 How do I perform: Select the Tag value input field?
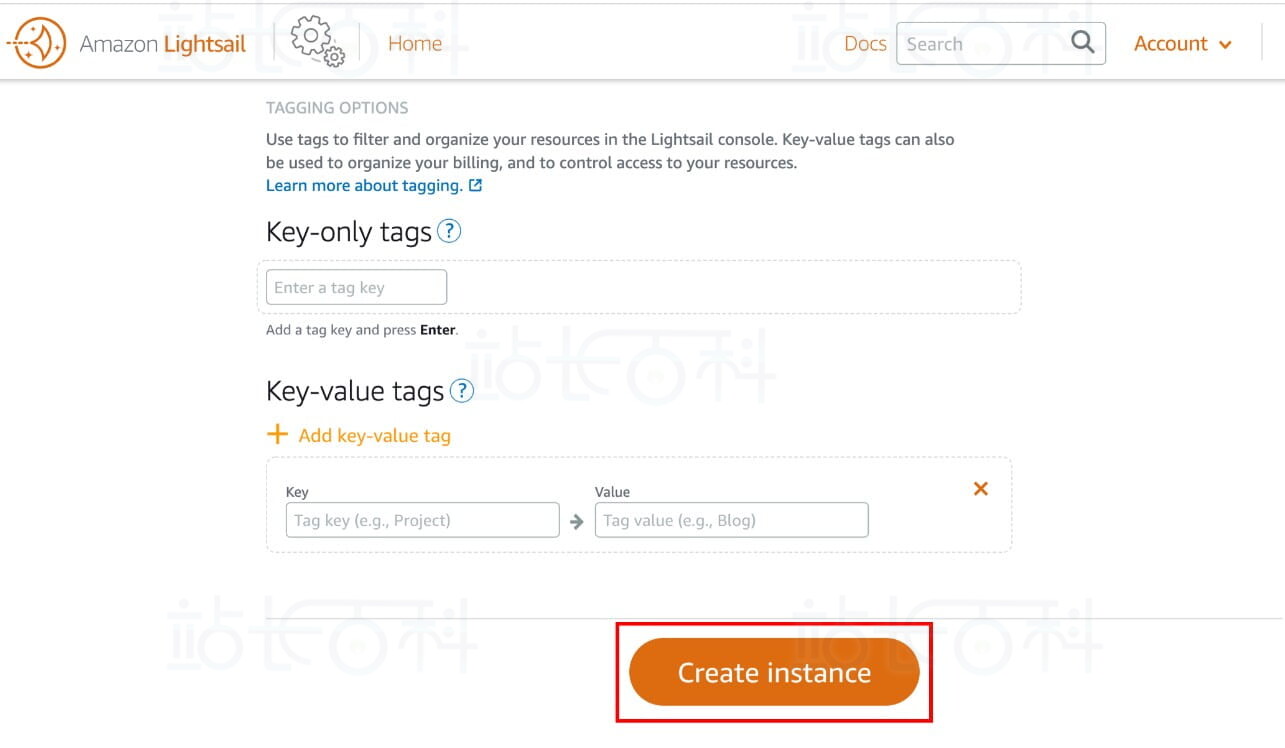(731, 520)
